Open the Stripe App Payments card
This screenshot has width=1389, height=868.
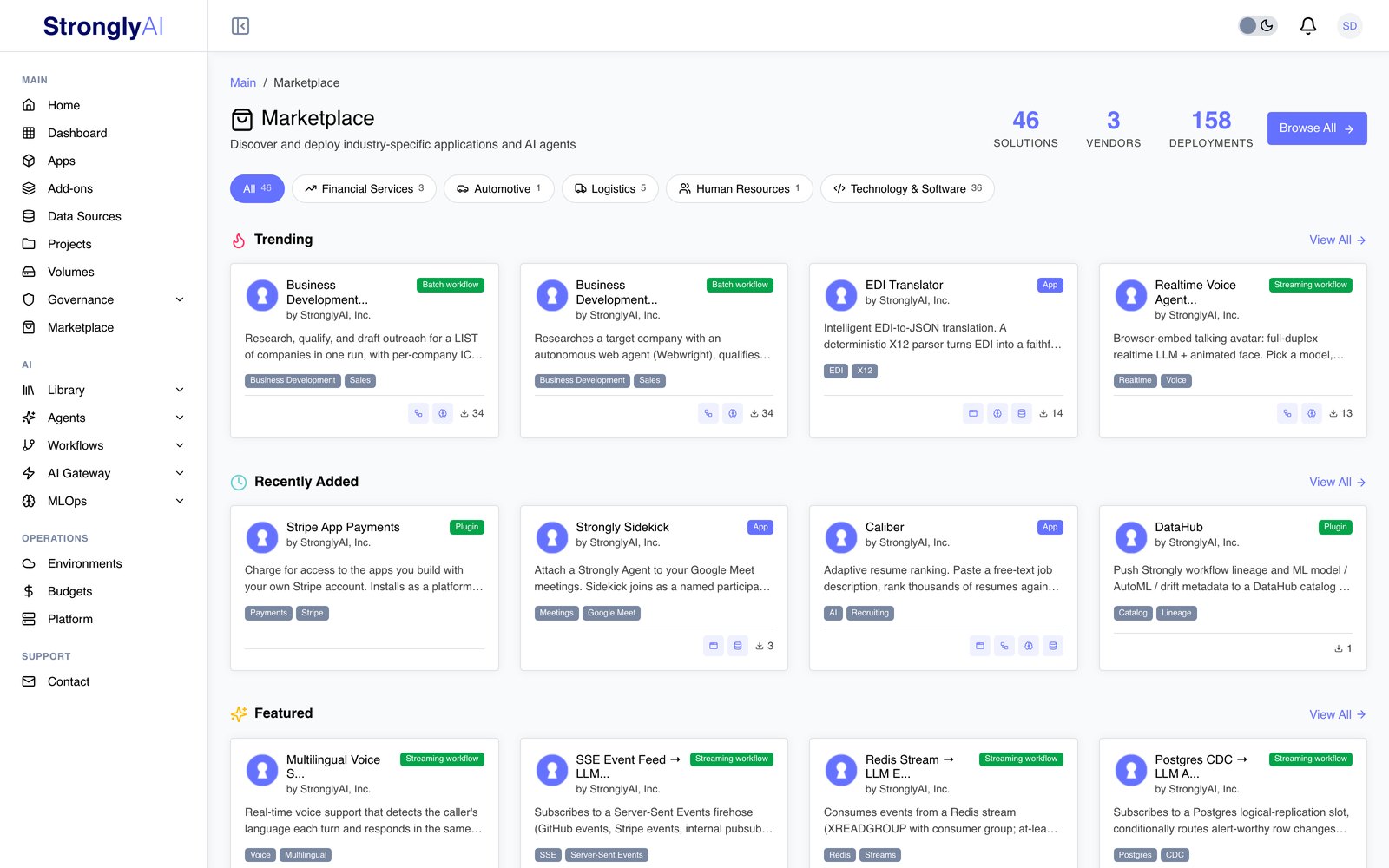tap(365, 588)
